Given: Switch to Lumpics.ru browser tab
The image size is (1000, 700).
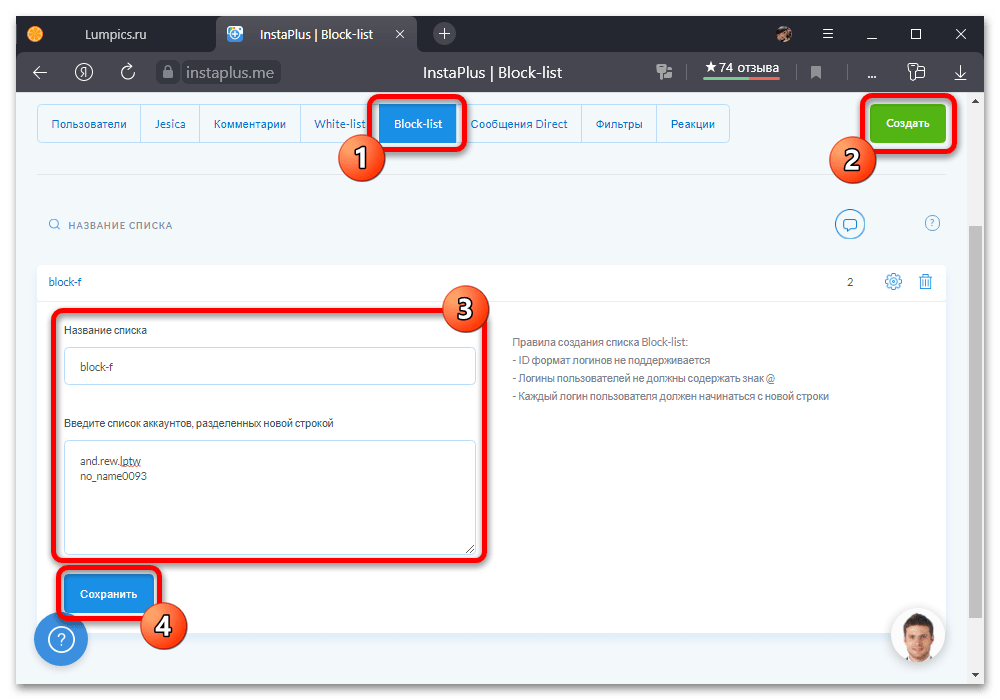Looking at the screenshot, I should point(115,34).
